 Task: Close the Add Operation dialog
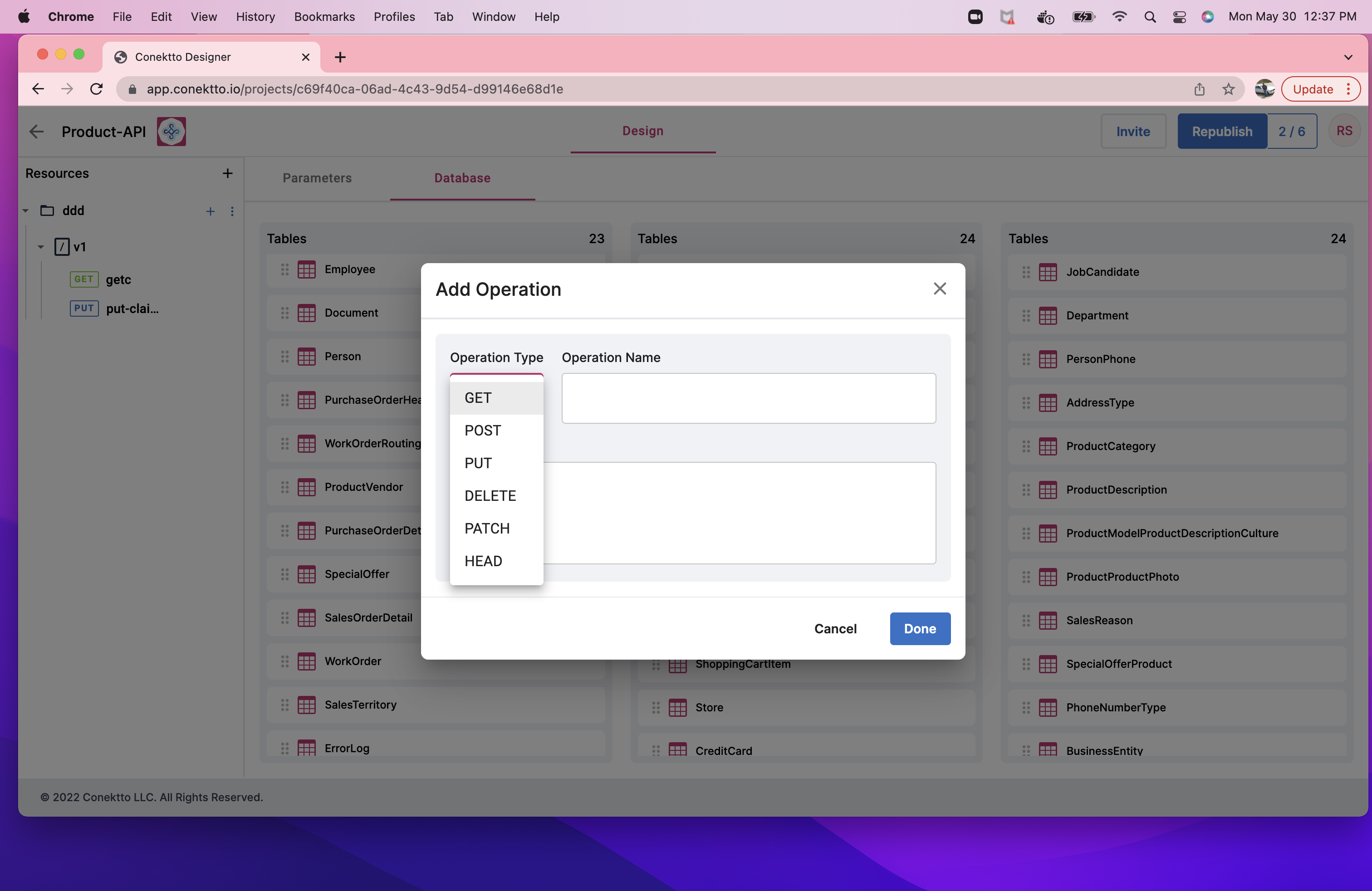pos(940,289)
